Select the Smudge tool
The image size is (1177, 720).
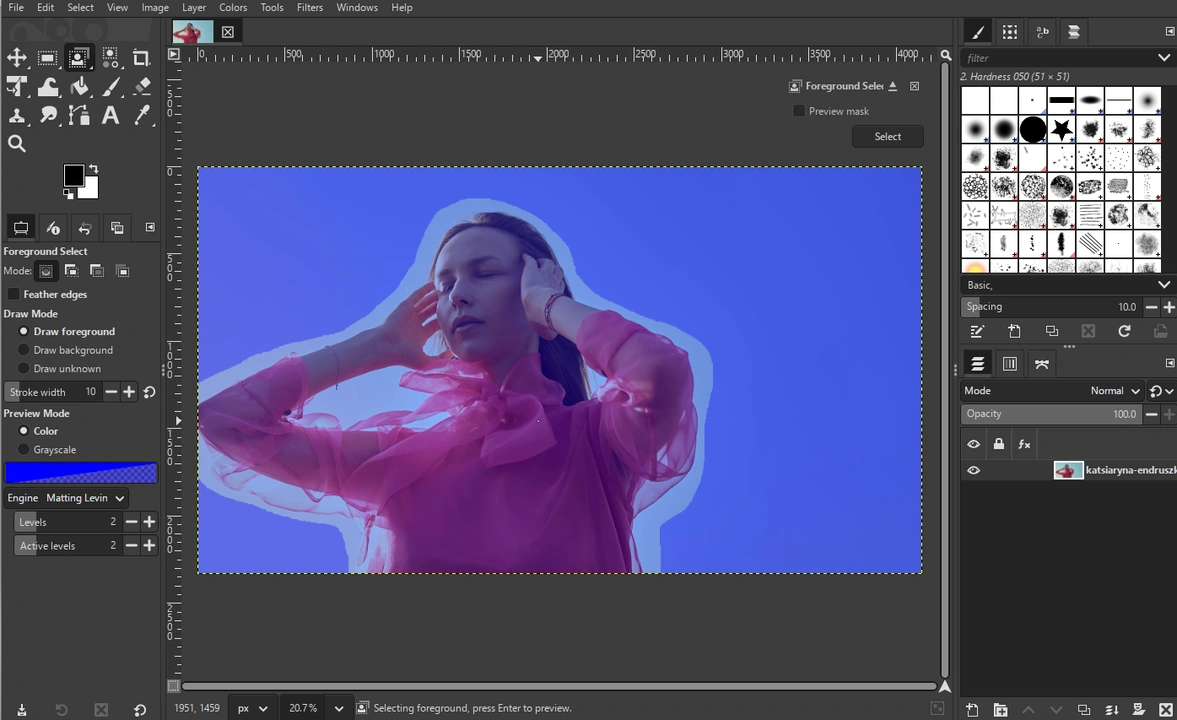(47, 116)
